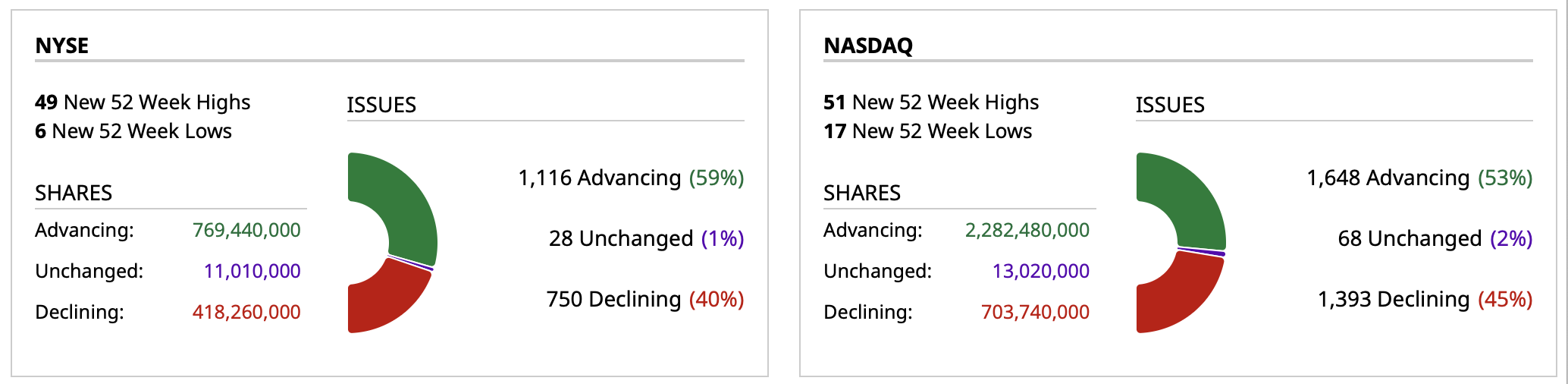The width and height of the screenshot is (1568, 384).
Task: Select NYSE 6 New 52 Week Lows
Action: point(133,131)
